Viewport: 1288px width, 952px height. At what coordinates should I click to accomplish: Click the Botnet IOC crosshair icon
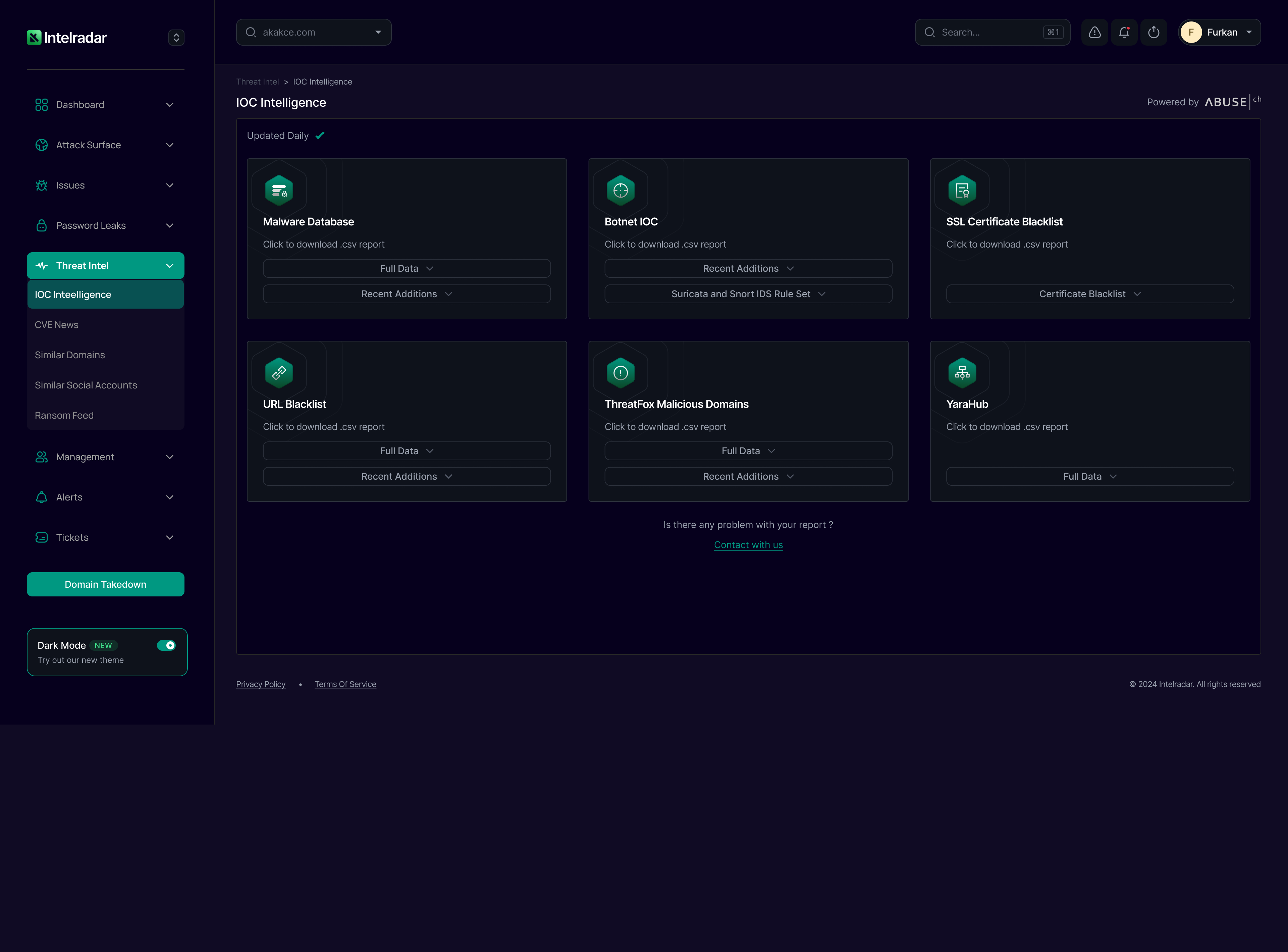pyautogui.click(x=621, y=190)
